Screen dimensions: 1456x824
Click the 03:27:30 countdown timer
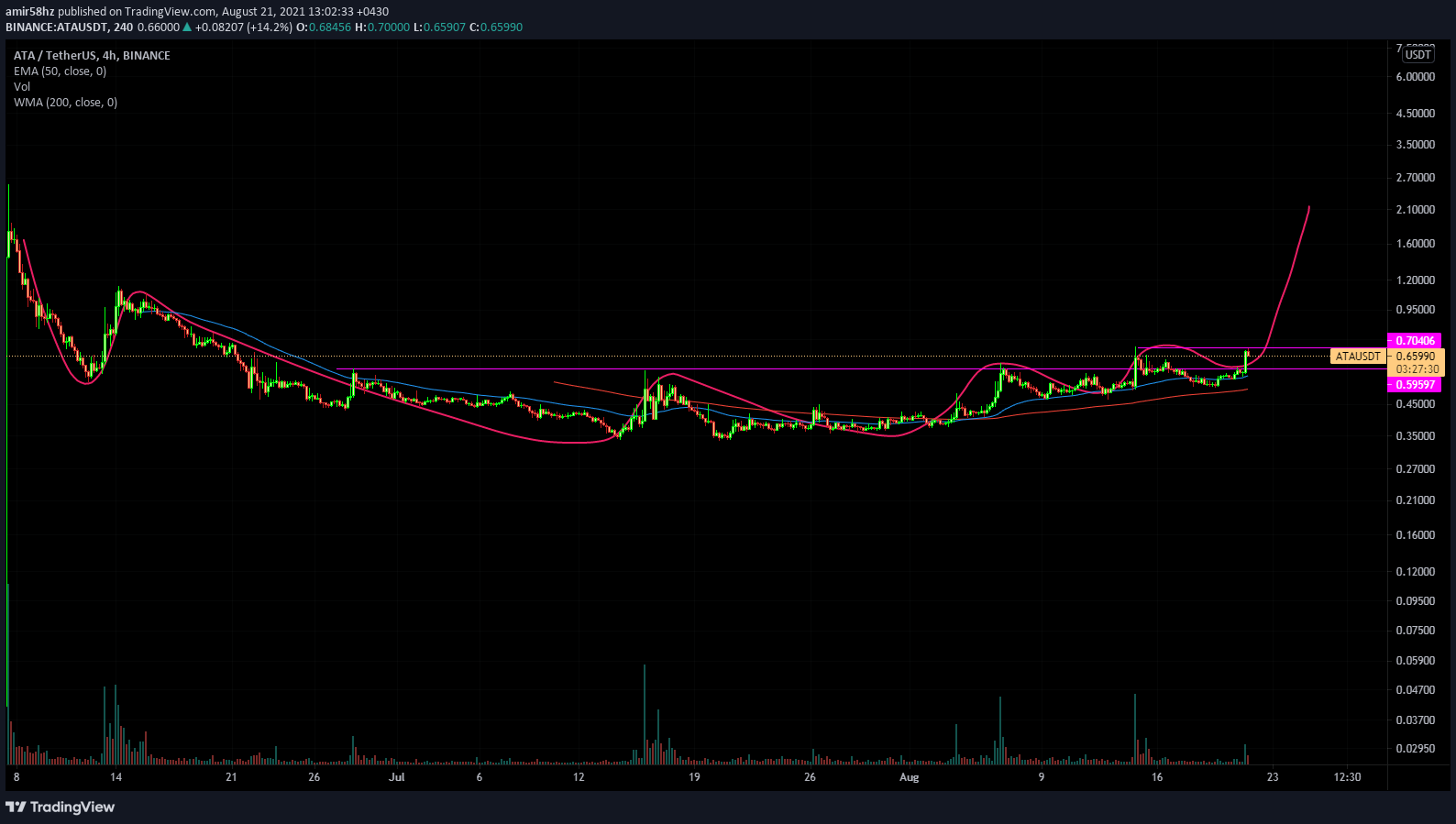[x=1417, y=369]
